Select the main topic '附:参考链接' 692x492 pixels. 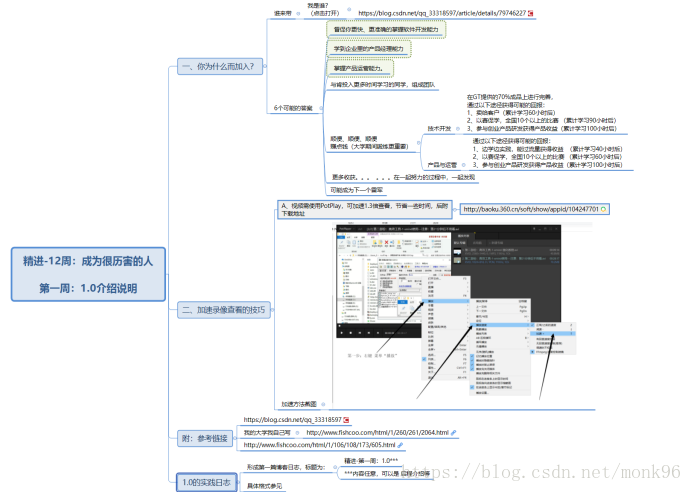point(205,439)
